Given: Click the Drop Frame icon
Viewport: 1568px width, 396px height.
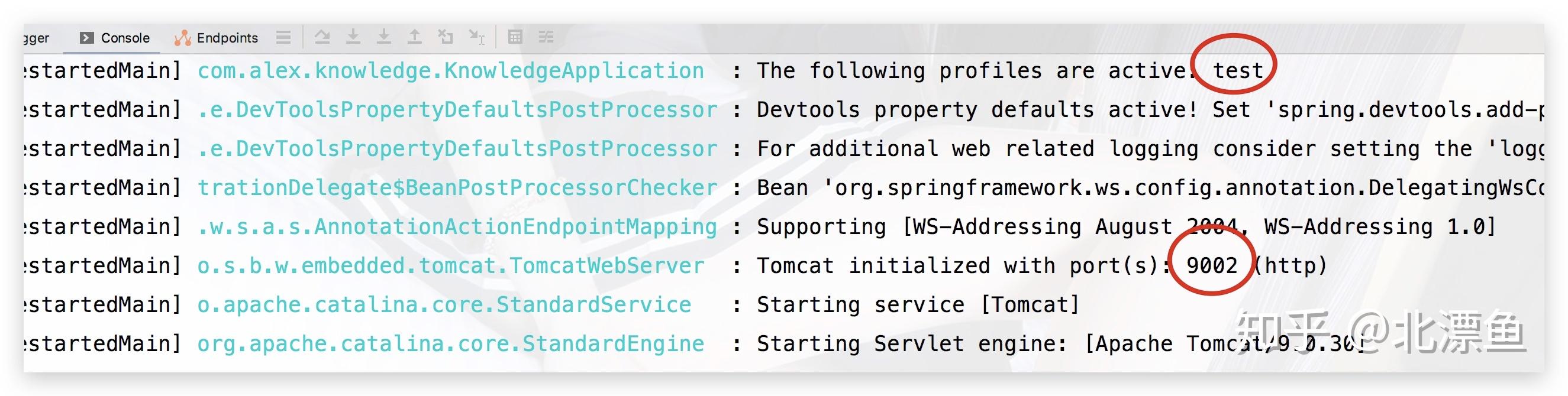Looking at the screenshot, I should click(446, 38).
